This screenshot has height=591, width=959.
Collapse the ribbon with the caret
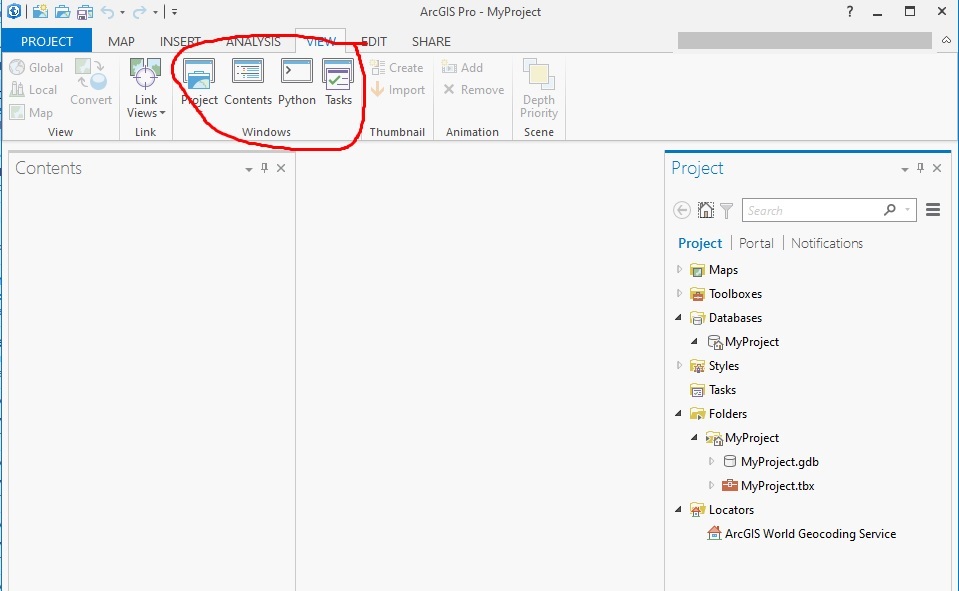coord(946,40)
